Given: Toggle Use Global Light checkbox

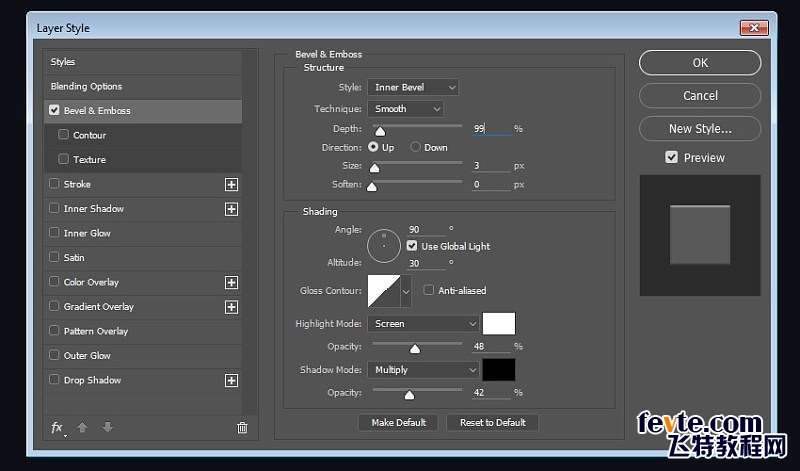Looking at the screenshot, I should click(x=412, y=246).
